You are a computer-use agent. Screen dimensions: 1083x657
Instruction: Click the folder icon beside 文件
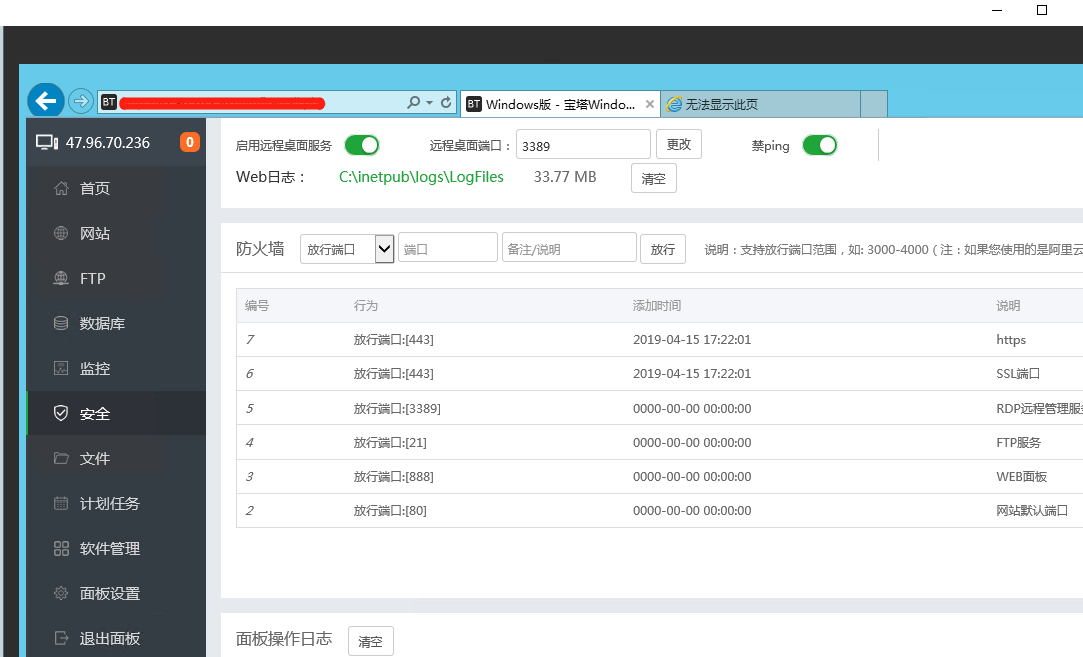(x=61, y=458)
